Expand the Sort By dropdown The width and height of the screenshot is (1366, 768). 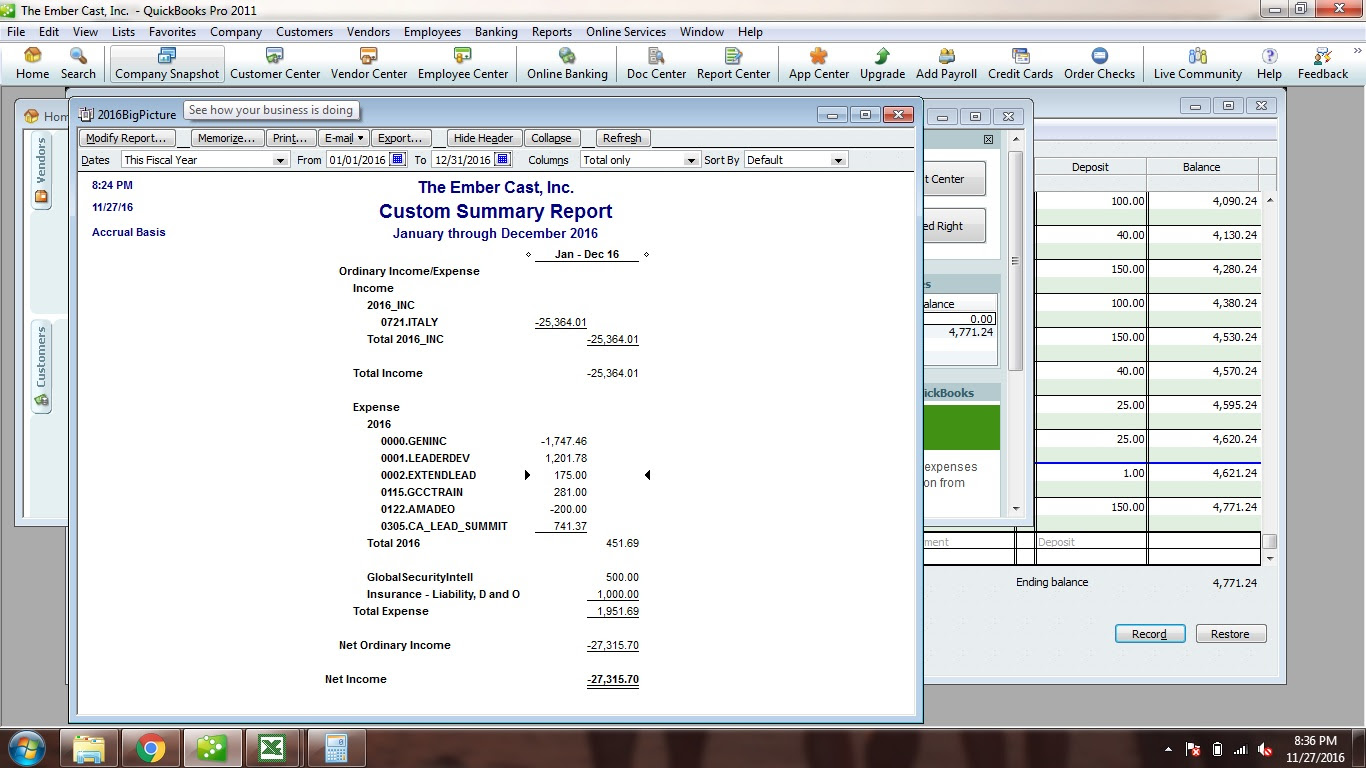click(838, 160)
